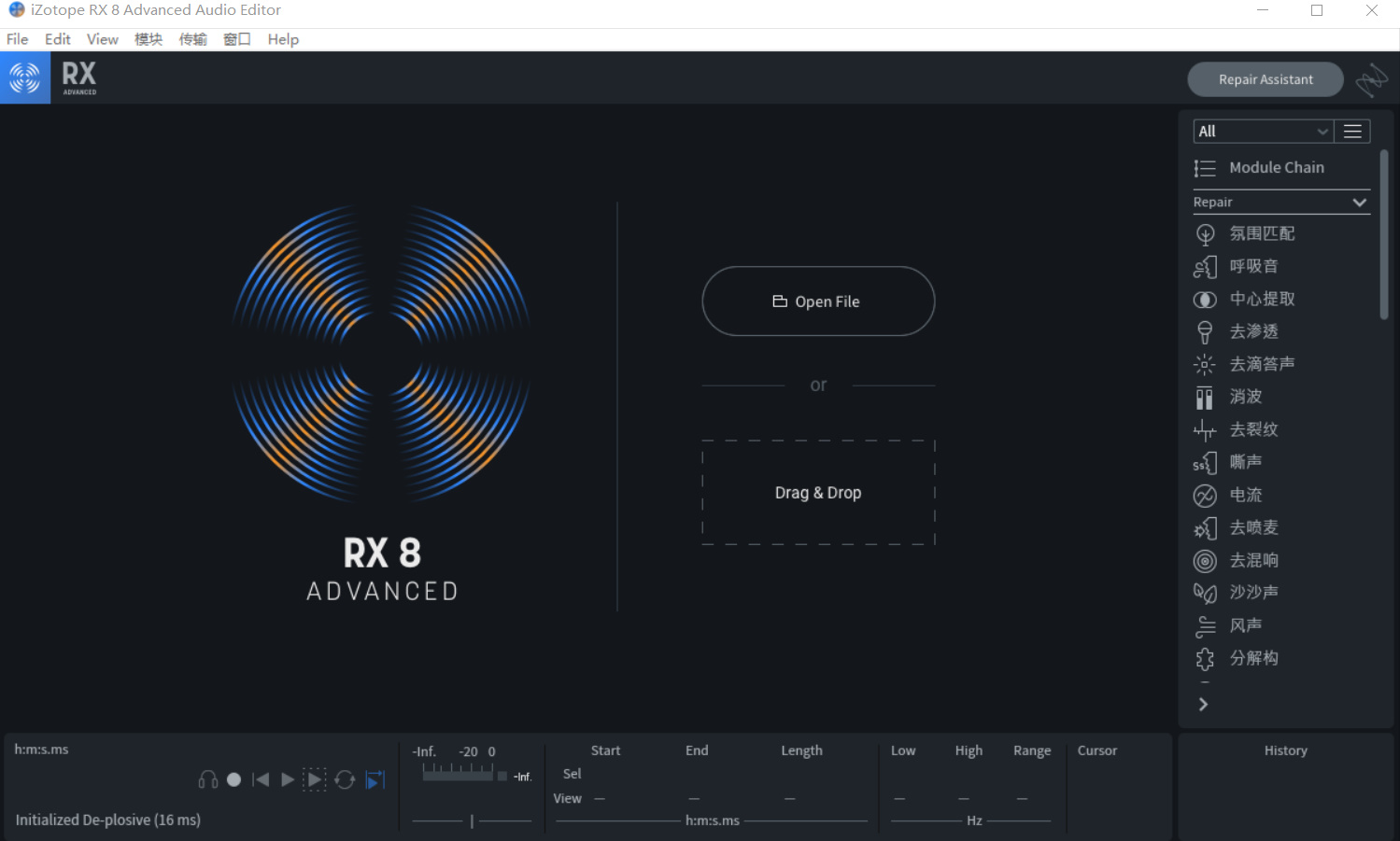
Task: Click the Cursor label
Action: tap(1097, 750)
